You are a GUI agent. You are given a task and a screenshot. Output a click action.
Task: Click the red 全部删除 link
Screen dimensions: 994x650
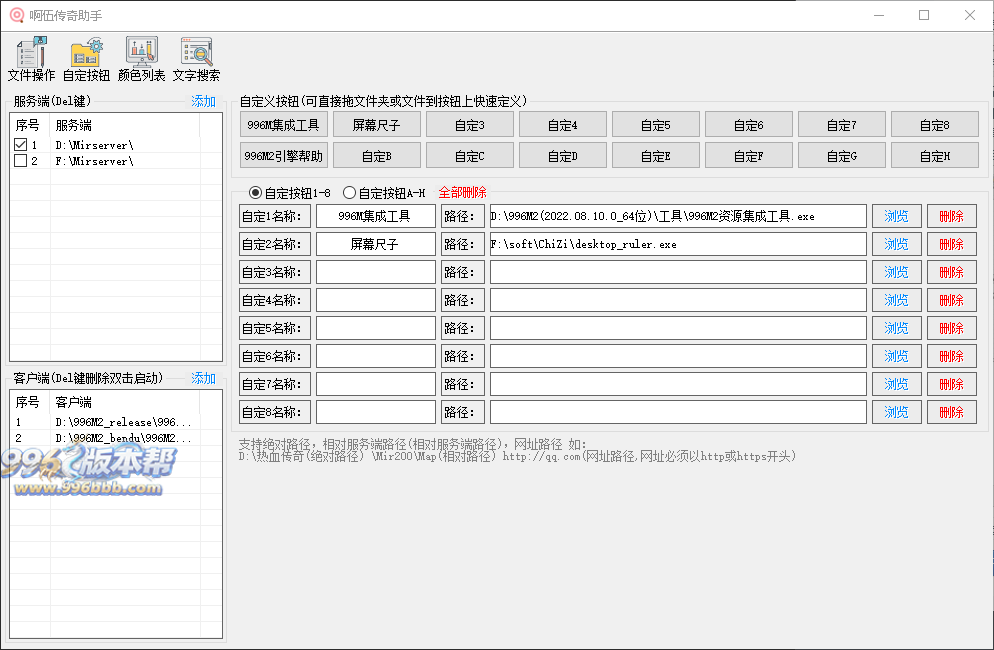point(462,192)
